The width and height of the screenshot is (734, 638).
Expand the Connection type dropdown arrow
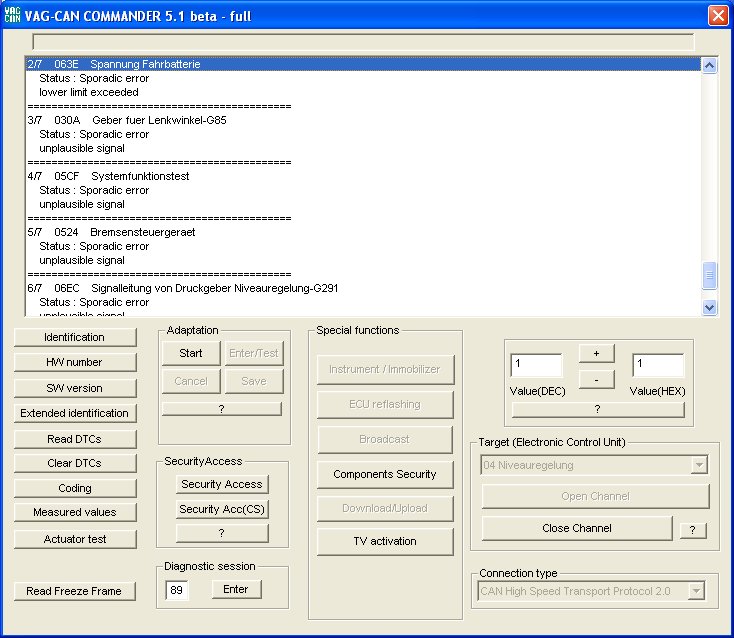(697, 591)
